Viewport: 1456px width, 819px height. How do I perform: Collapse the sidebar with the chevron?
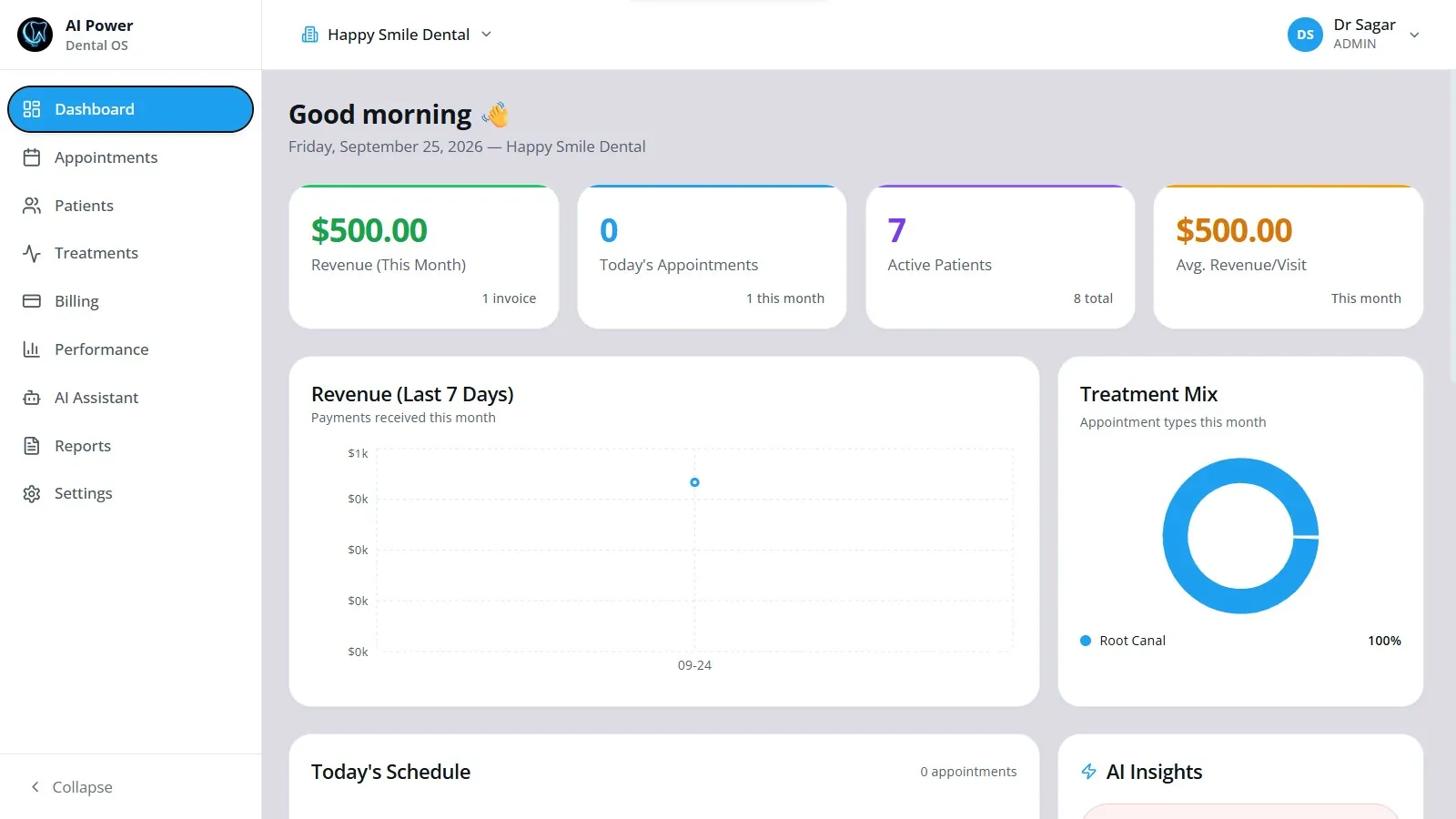[x=35, y=786]
